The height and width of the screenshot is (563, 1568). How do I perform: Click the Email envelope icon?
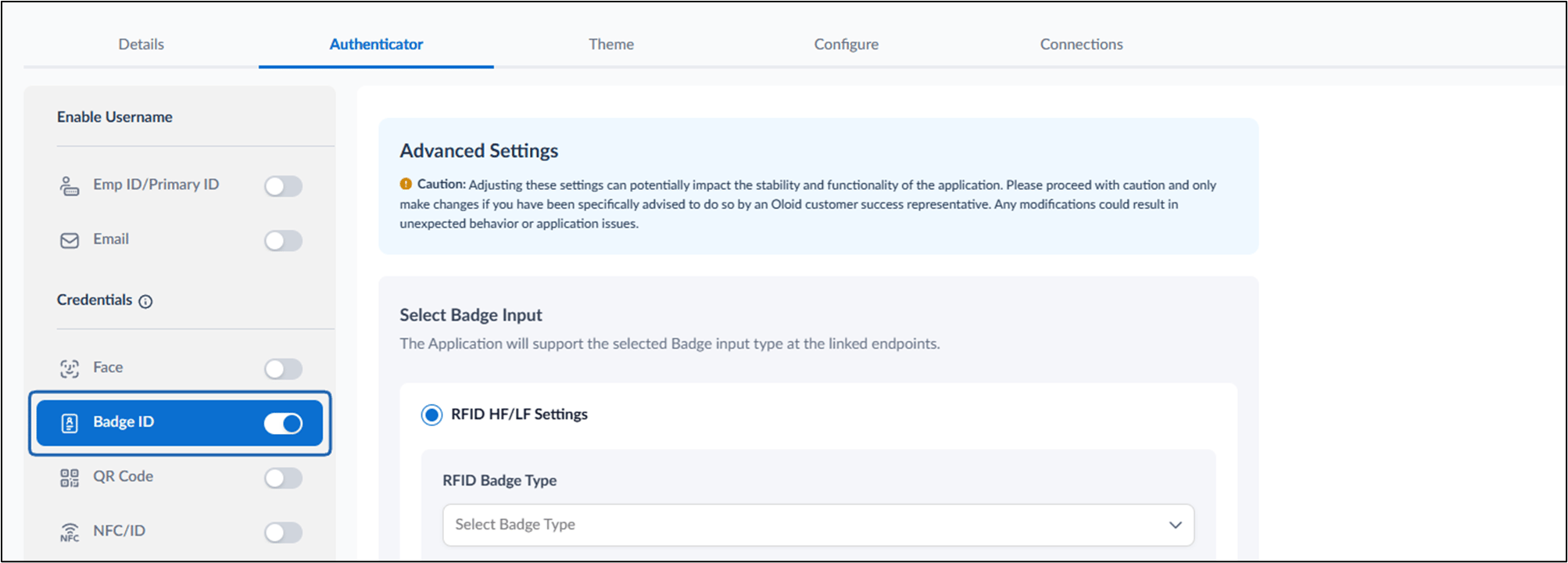pos(70,240)
